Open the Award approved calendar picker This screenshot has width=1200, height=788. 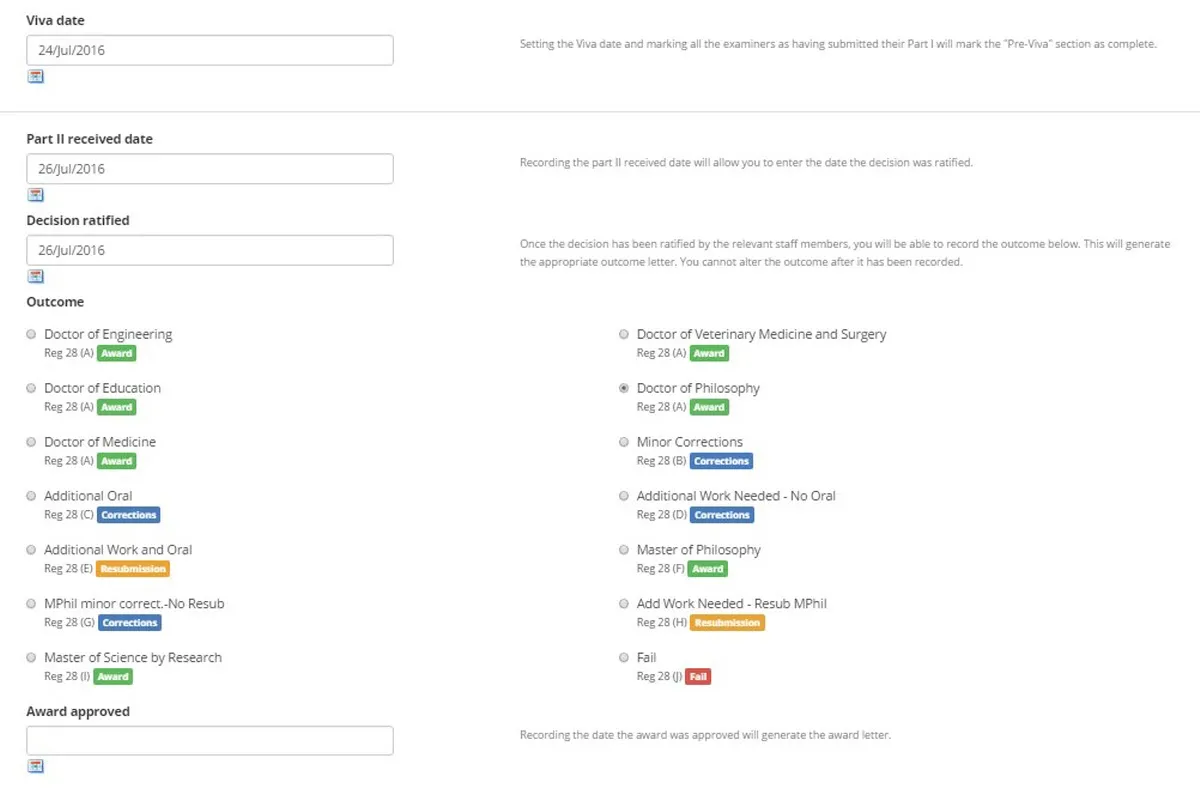tap(35, 766)
